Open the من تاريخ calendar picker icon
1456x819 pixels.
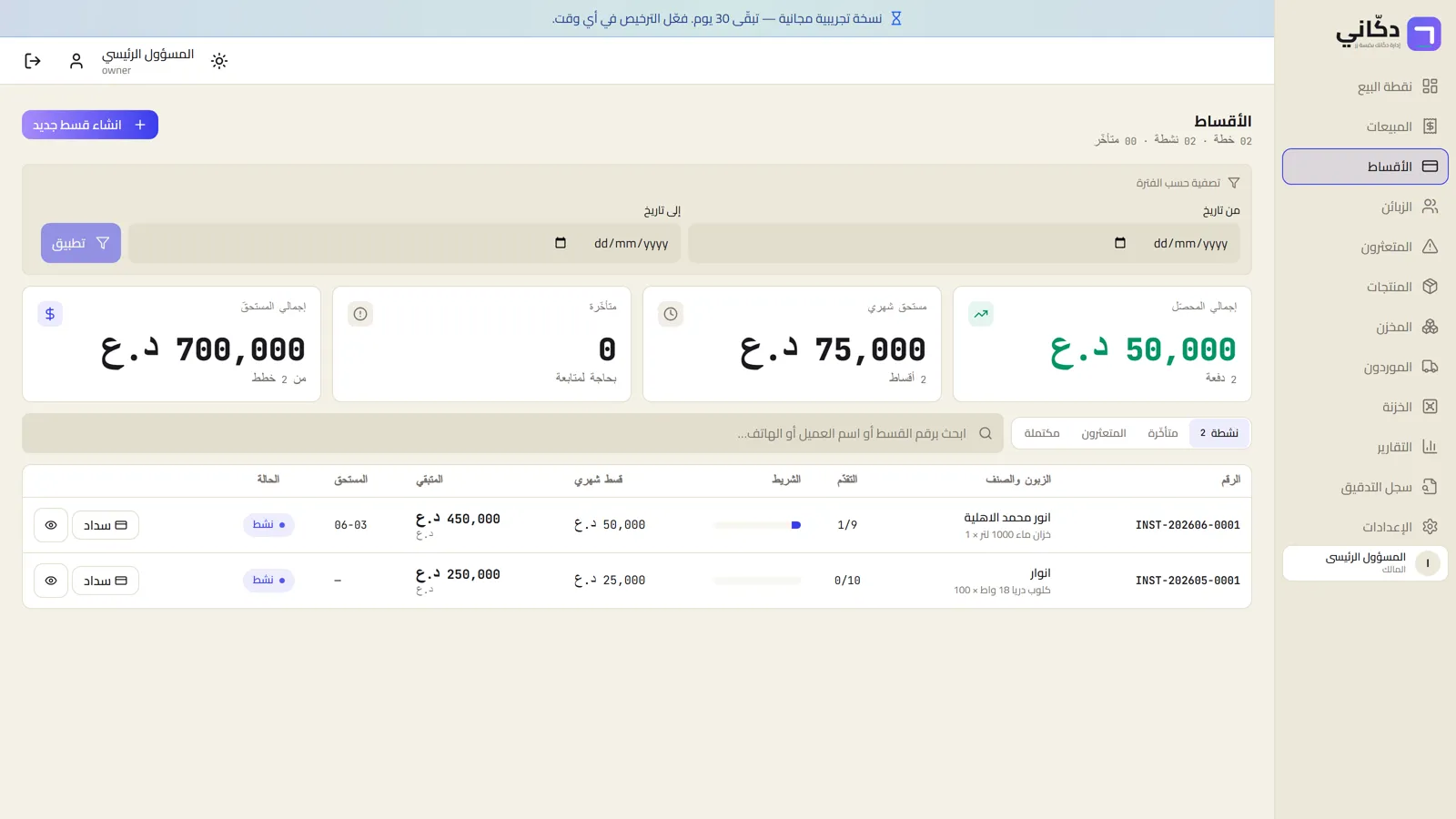[x=1120, y=243]
